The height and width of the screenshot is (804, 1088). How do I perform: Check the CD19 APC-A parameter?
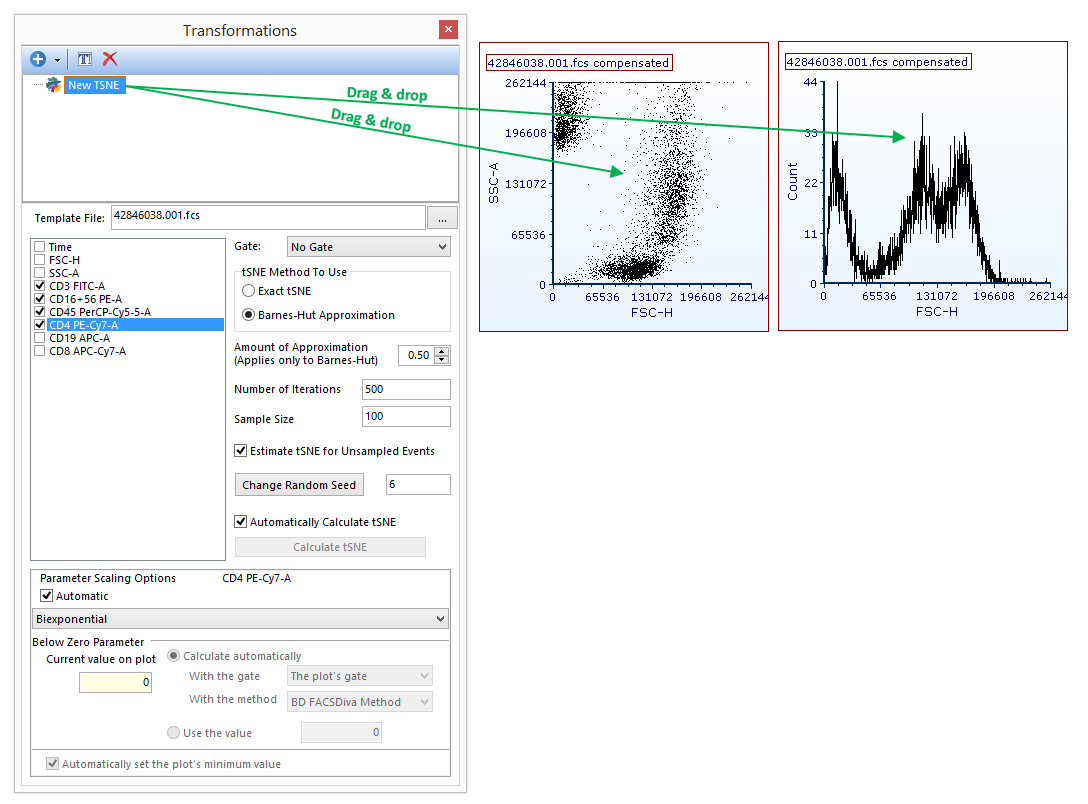(x=39, y=338)
